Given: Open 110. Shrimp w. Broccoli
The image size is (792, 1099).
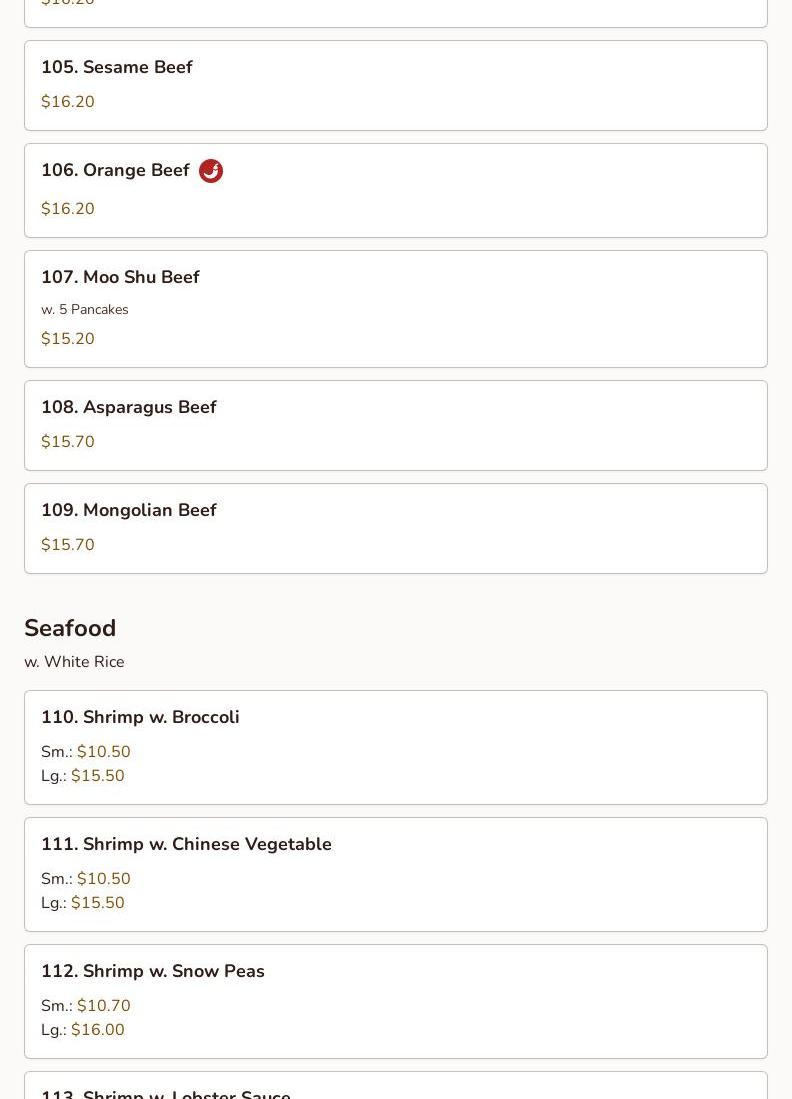Looking at the screenshot, I should pos(140,718).
